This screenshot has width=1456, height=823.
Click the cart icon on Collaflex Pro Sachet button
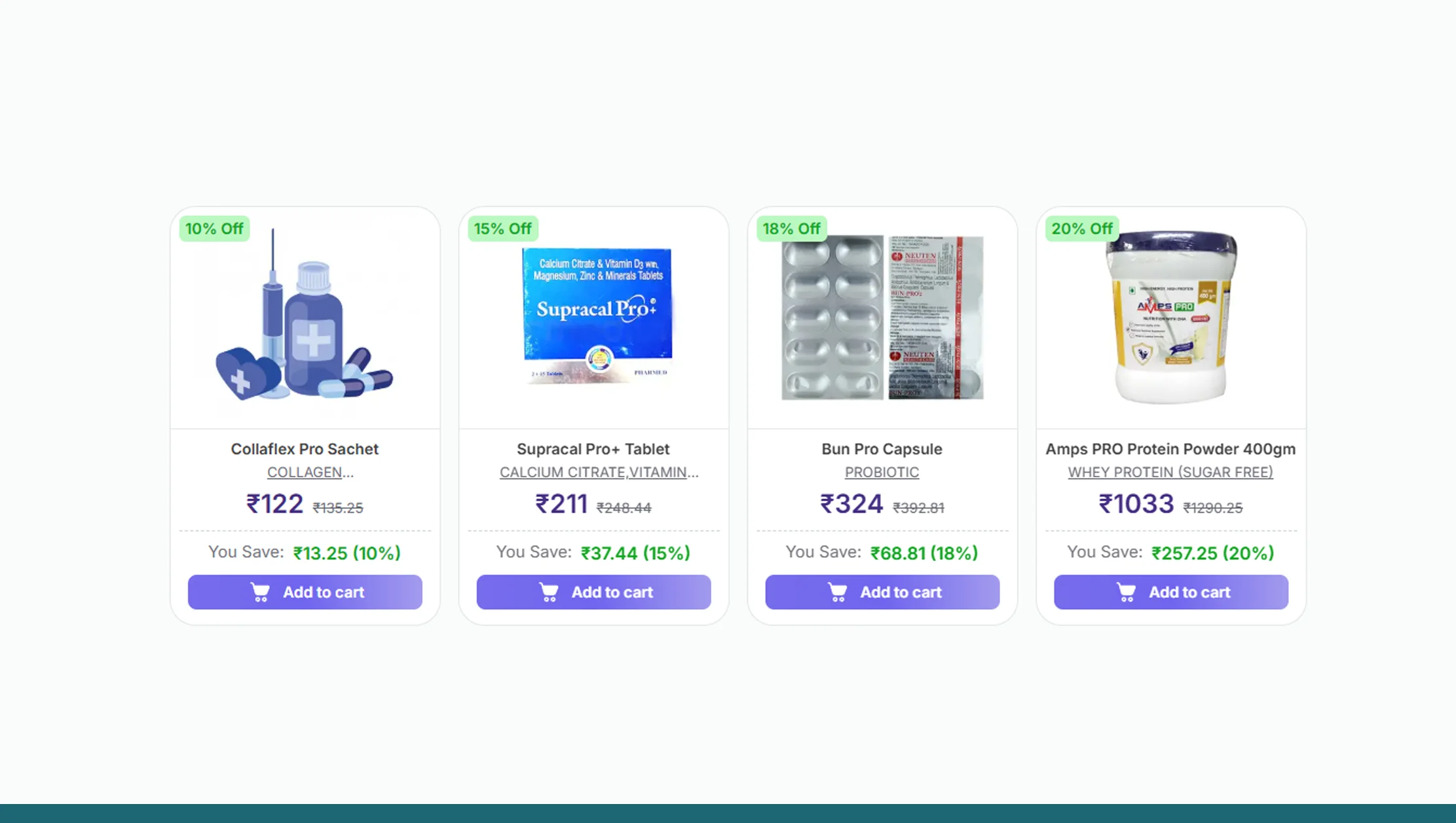click(x=260, y=591)
